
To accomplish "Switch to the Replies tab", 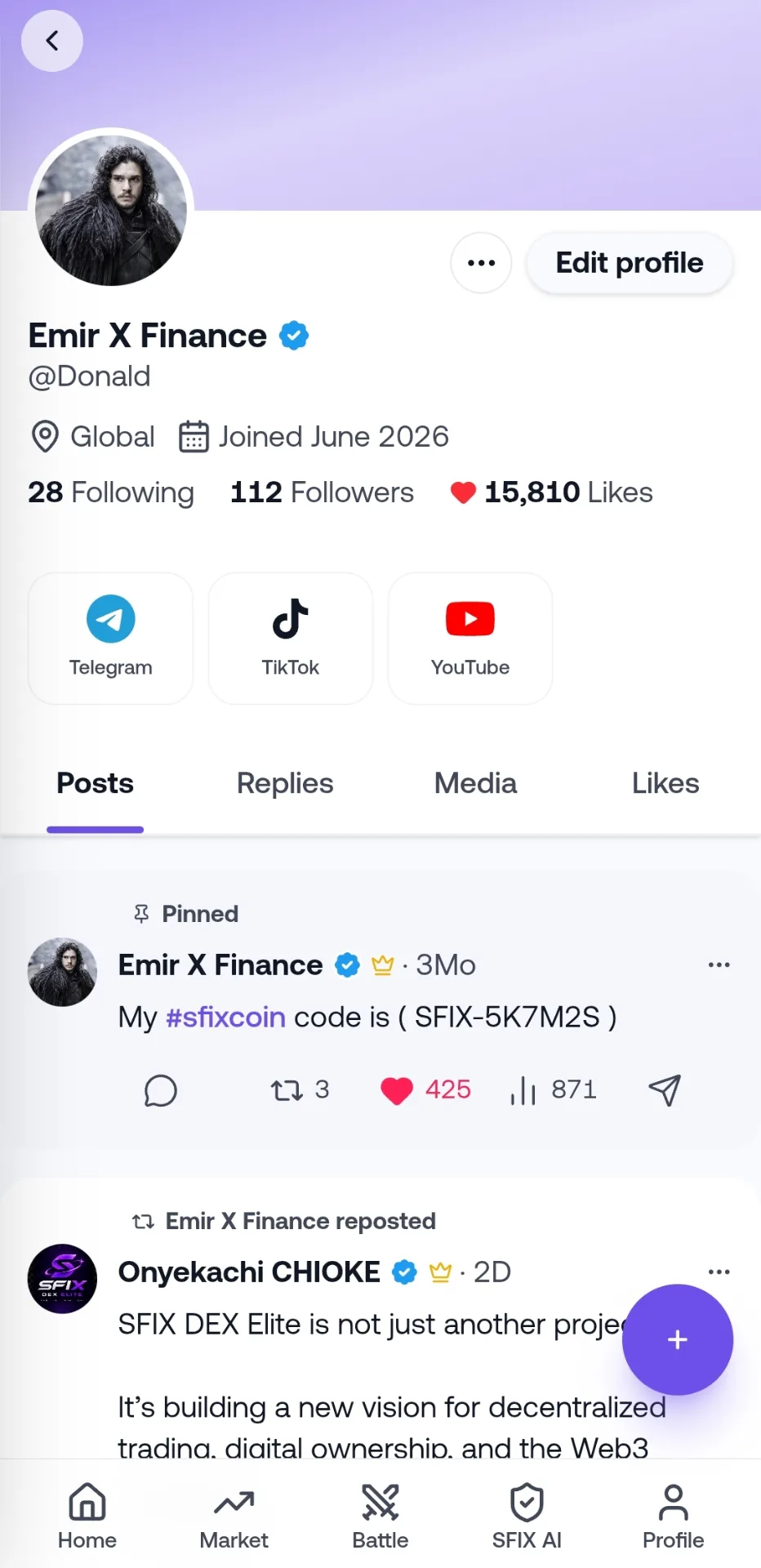I will 285,784.
